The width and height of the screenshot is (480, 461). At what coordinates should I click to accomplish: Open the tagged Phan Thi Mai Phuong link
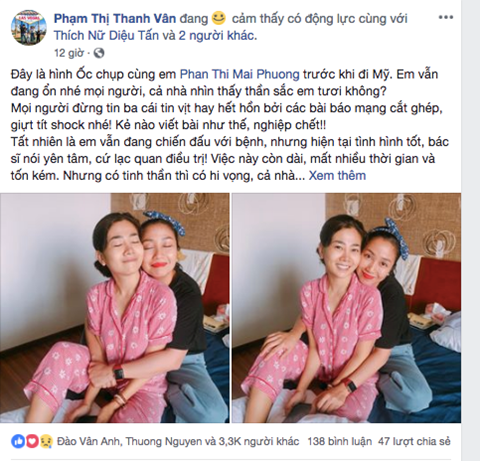point(240,74)
